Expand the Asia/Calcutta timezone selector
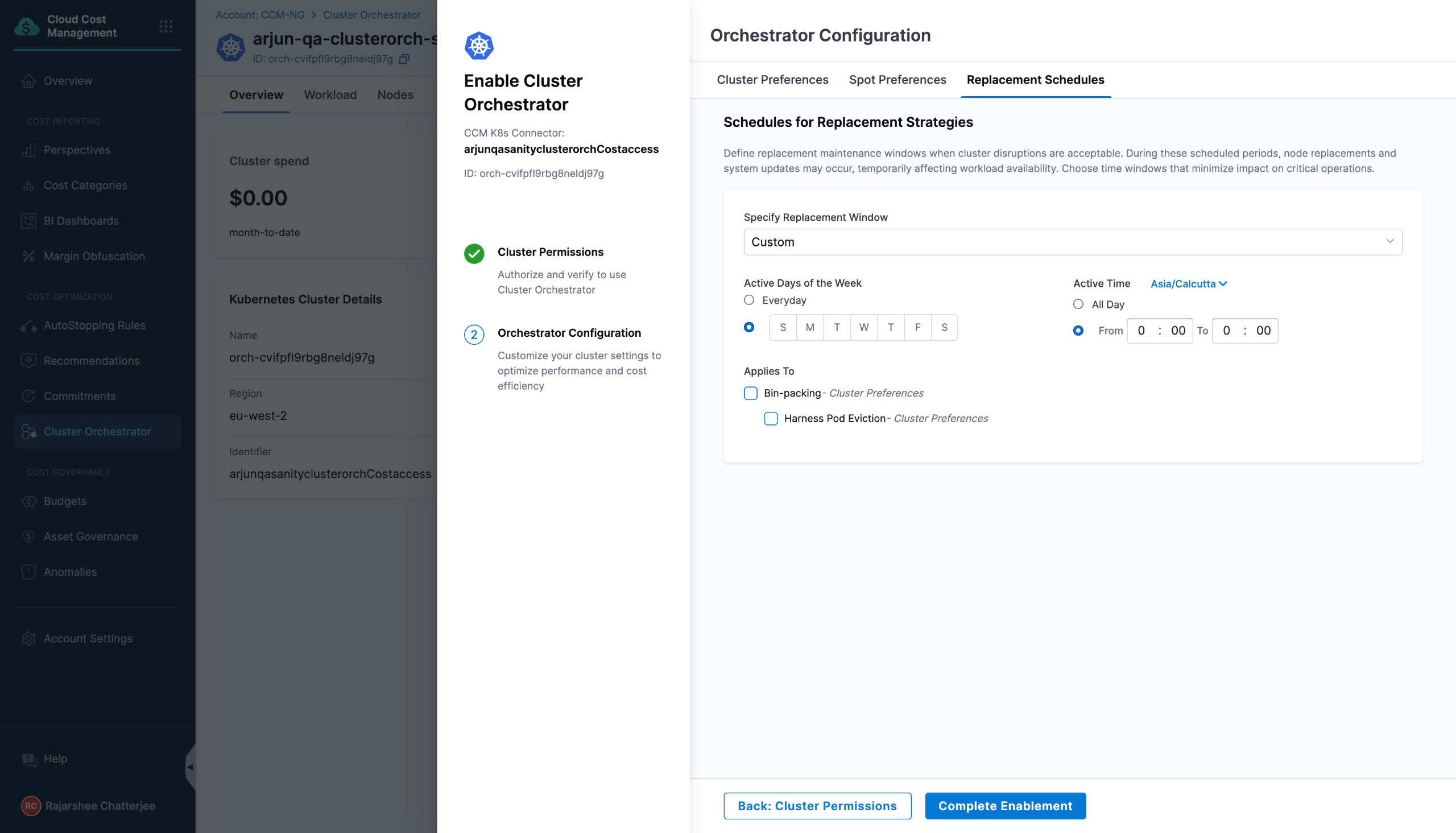Image resolution: width=1456 pixels, height=833 pixels. pyautogui.click(x=1188, y=284)
